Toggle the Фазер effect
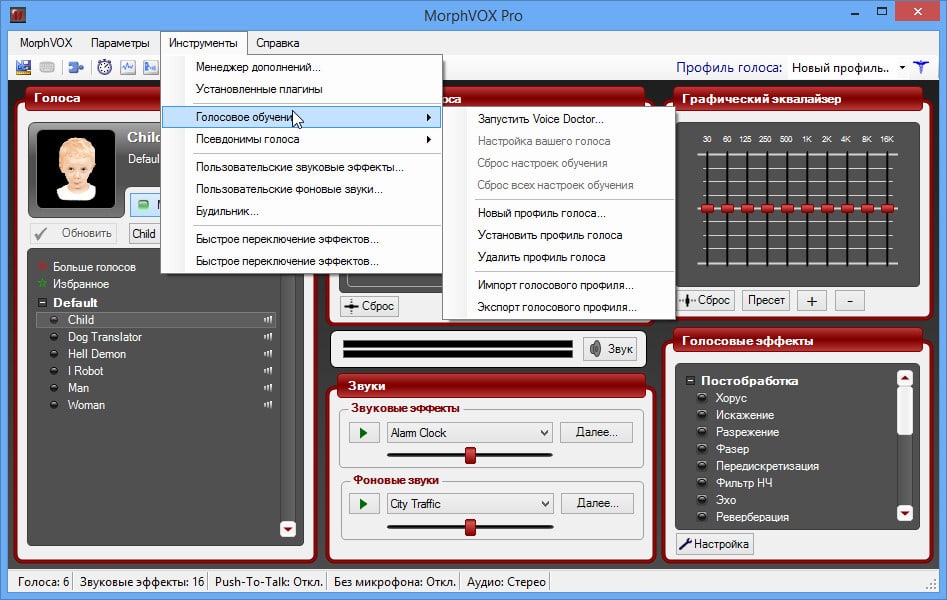The height and width of the screenshot is (600, 947). [702, 448]
